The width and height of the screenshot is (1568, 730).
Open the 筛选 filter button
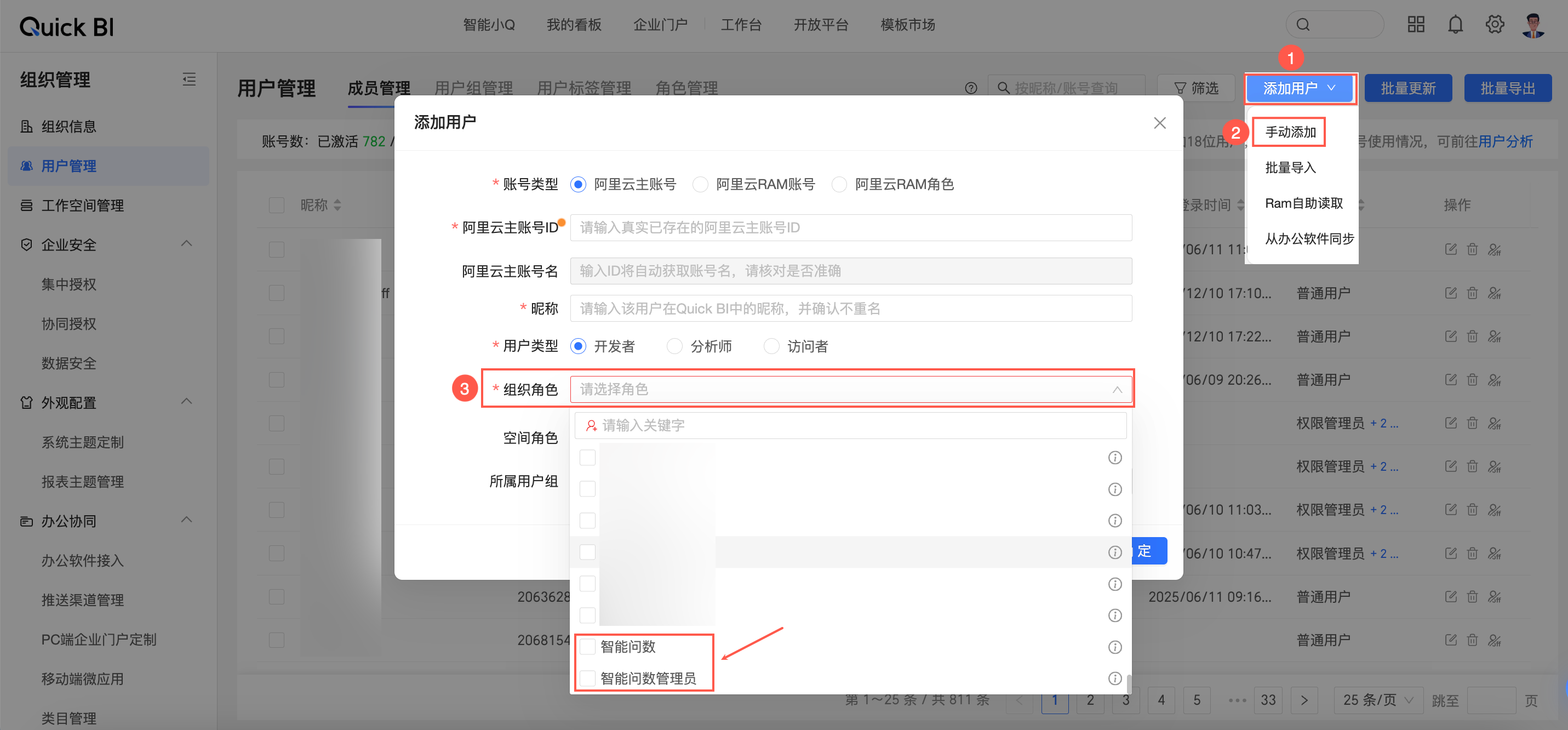click(1195, 89)
